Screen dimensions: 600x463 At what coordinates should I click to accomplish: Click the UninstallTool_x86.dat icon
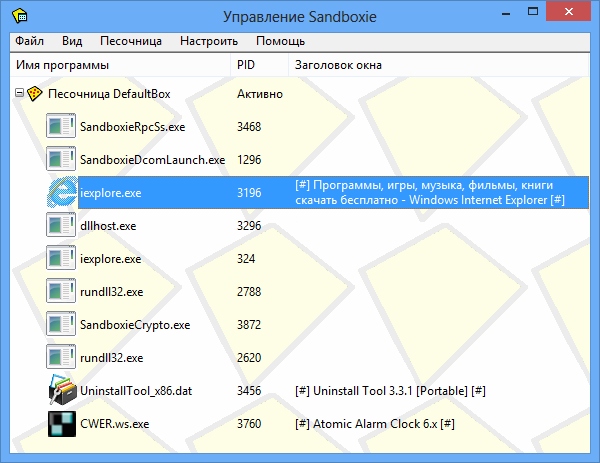tap(61, 390)
